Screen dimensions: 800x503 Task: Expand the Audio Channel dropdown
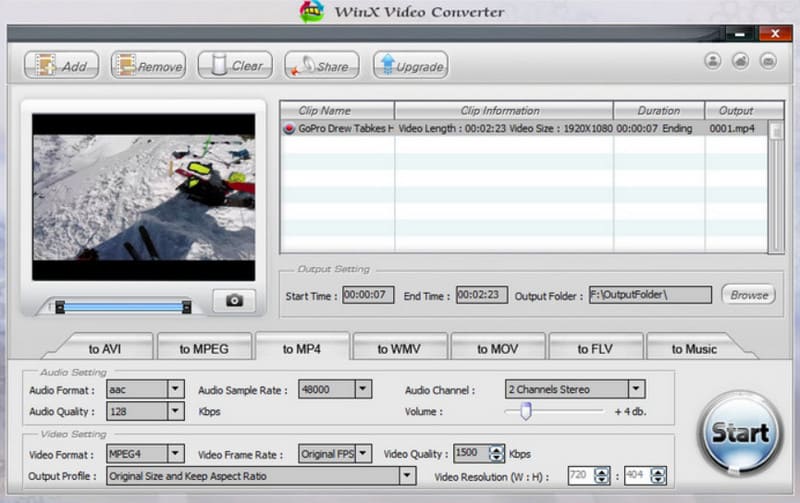click(x=635, y=389)
